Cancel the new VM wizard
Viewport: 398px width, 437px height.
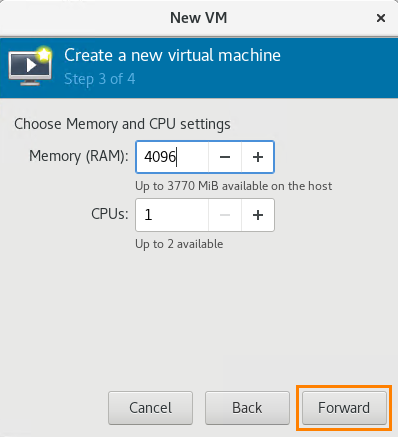150,408
